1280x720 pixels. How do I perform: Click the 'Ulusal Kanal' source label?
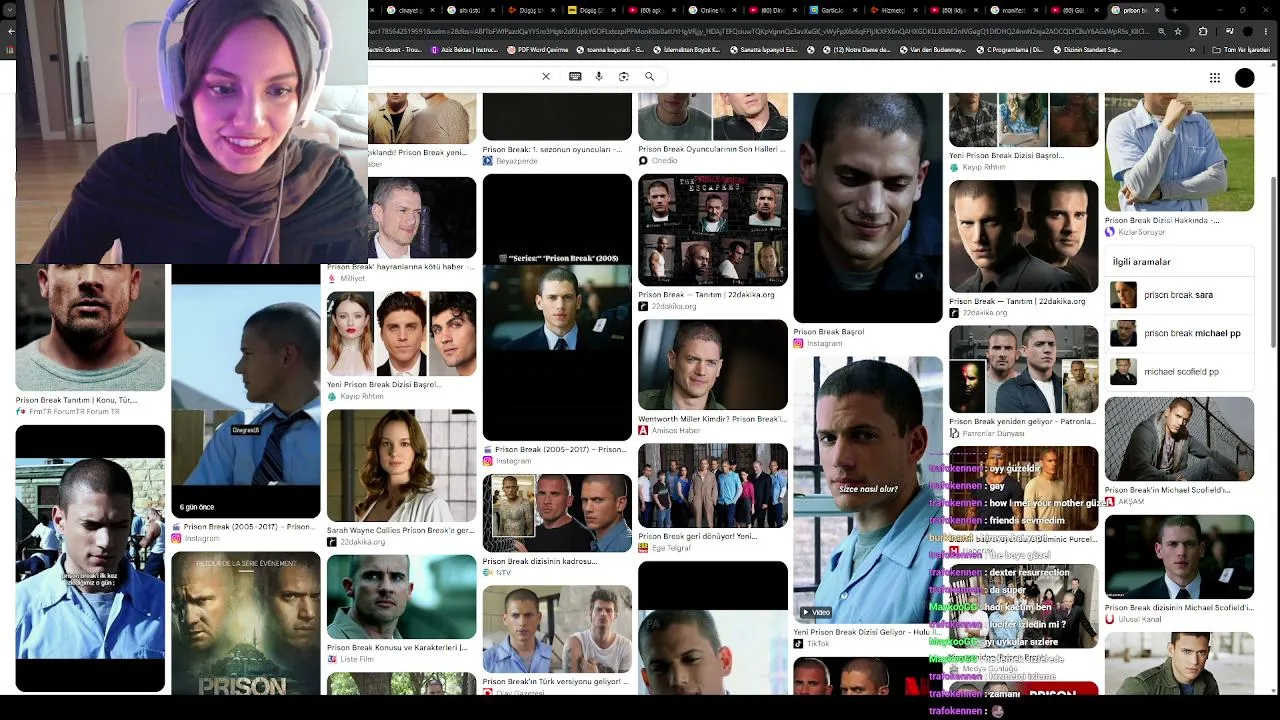coord(1141,619)
